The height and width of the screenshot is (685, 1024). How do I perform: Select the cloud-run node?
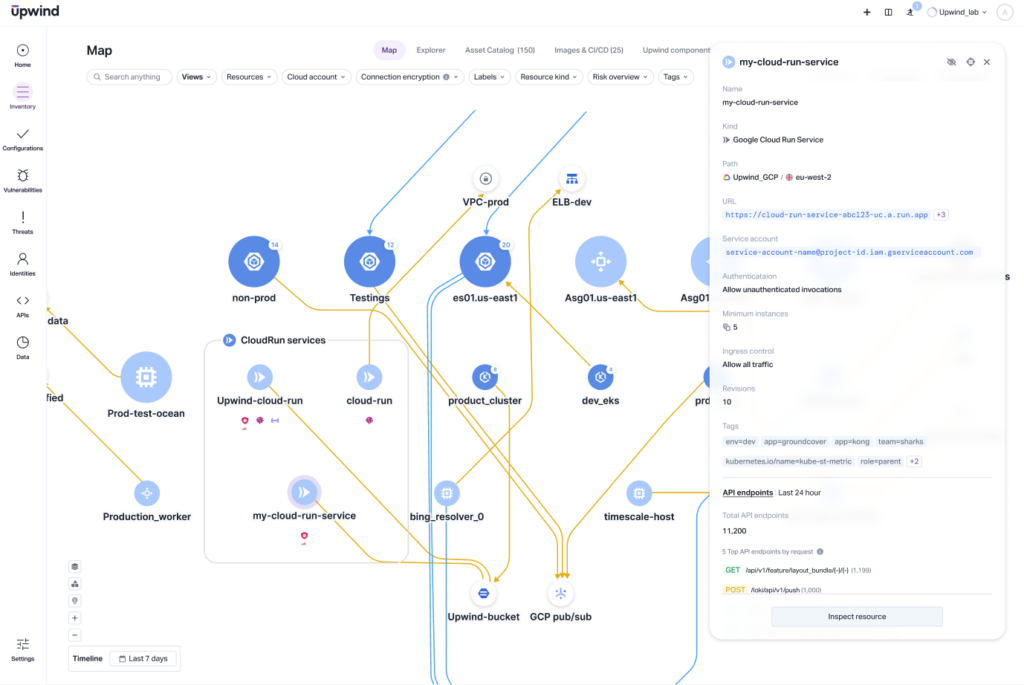tap(369, 377)
